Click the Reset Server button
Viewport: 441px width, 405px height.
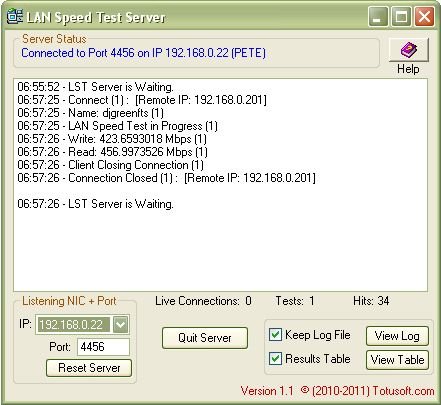89,368
